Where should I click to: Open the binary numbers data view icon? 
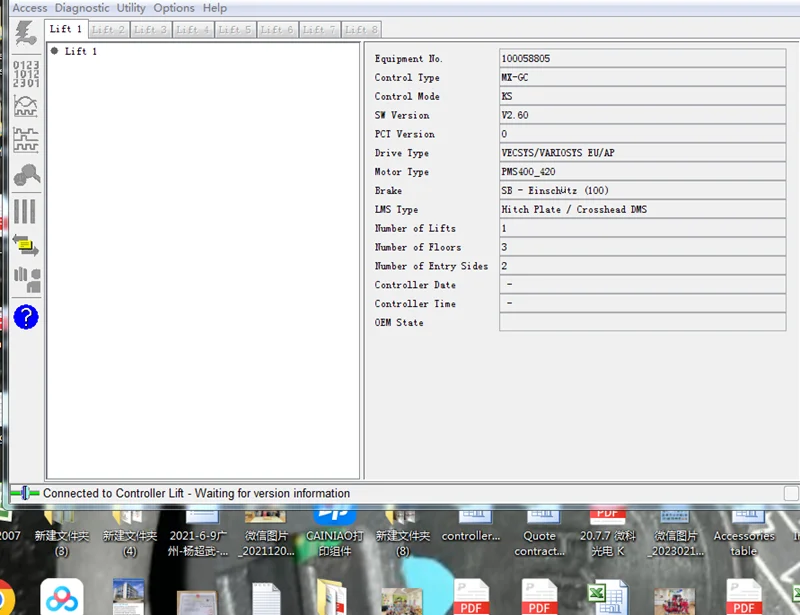(x=26, y=73)
